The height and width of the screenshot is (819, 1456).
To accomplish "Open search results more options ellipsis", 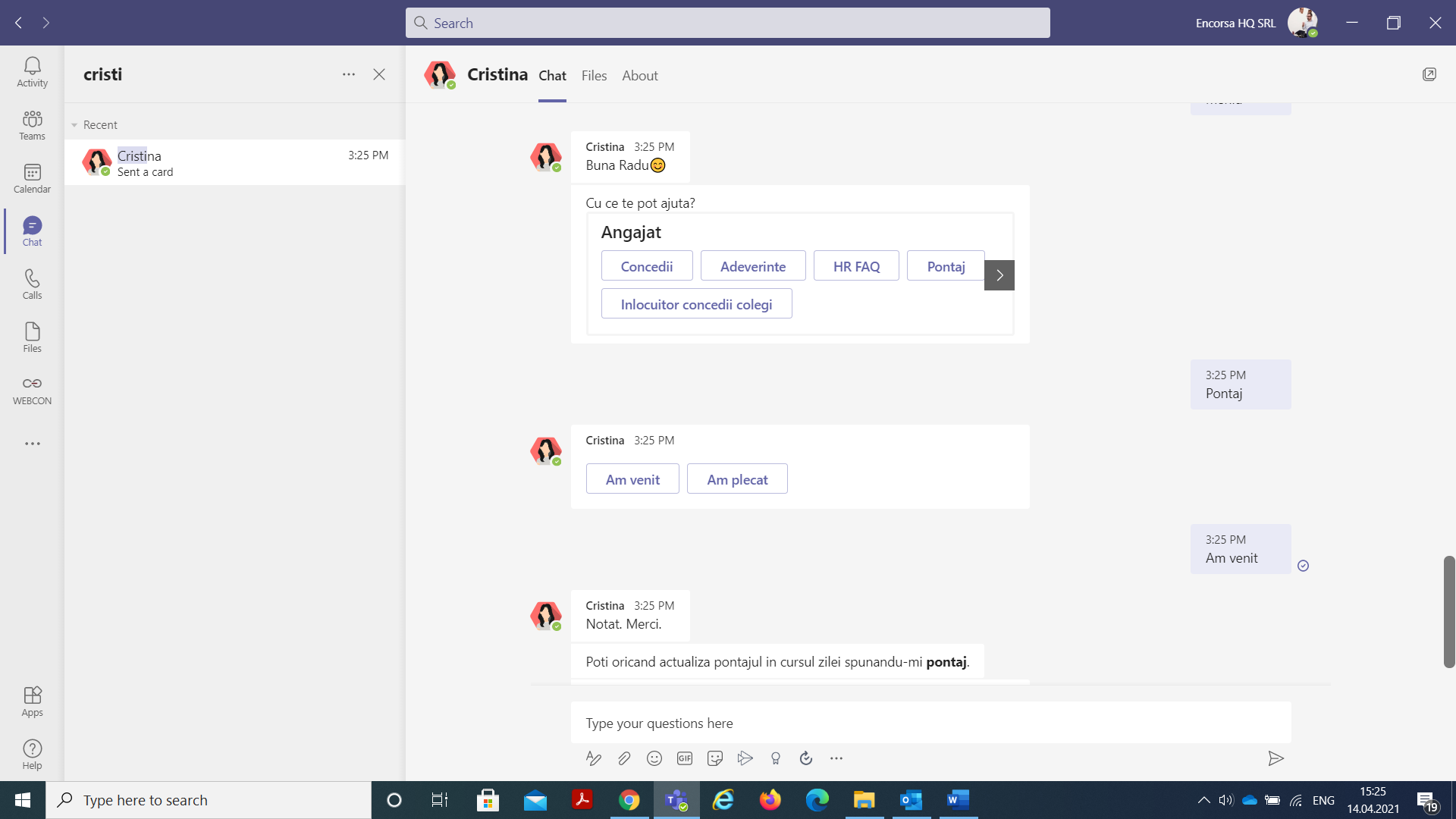I will pyautogui.click(x=349, y=74).
